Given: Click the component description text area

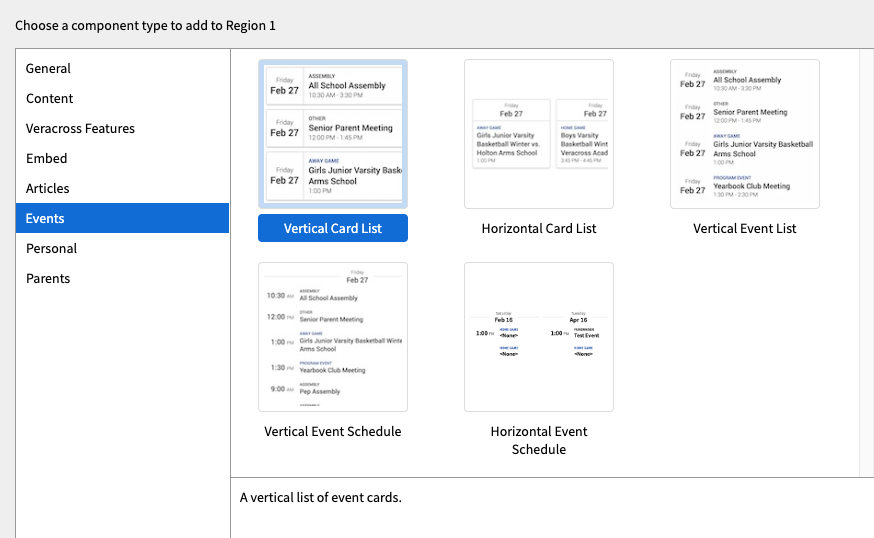Looking at the screenshot, I should click(x=552, y=508).
